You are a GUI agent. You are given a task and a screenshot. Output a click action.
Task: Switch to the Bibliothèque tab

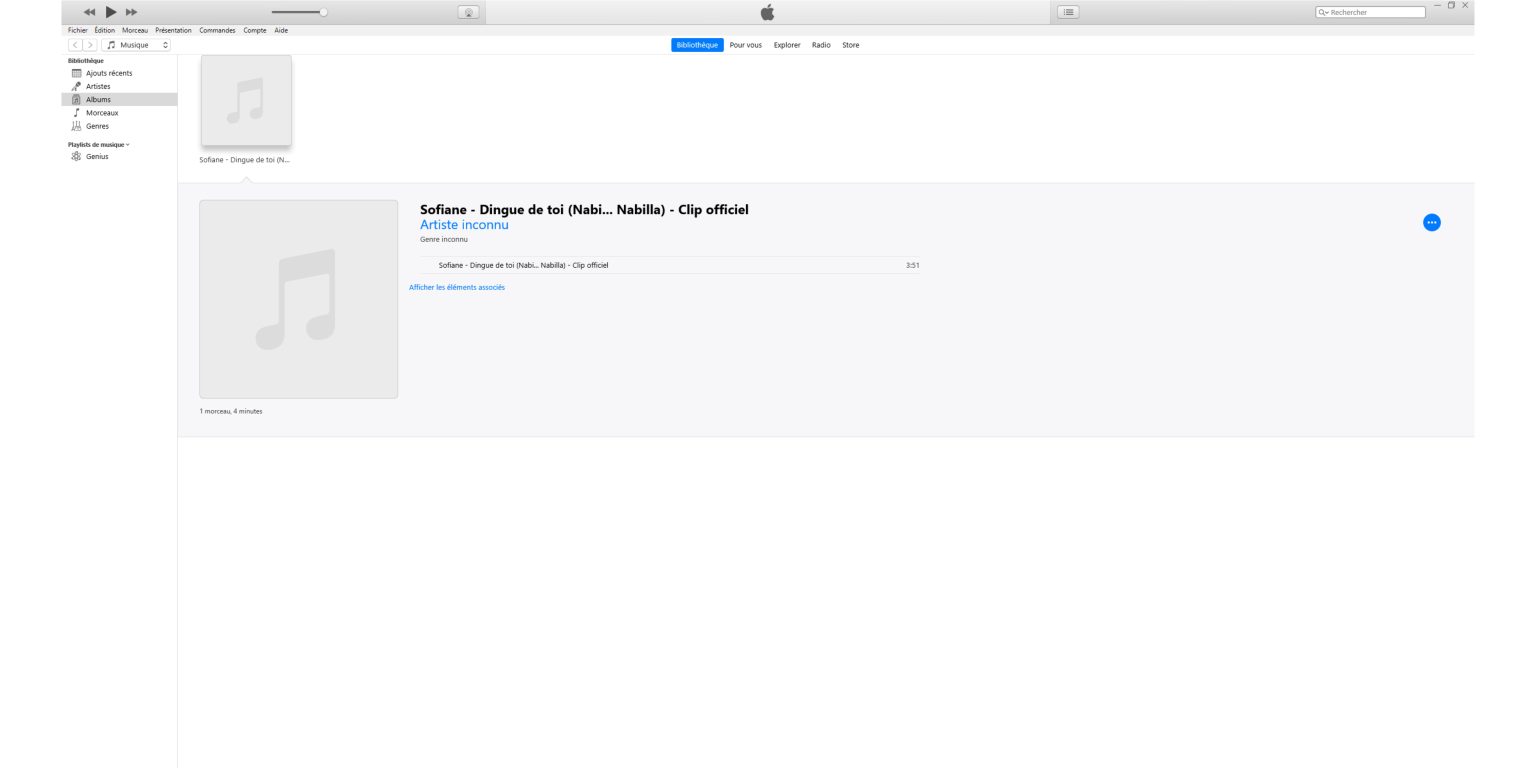[697, 45]
